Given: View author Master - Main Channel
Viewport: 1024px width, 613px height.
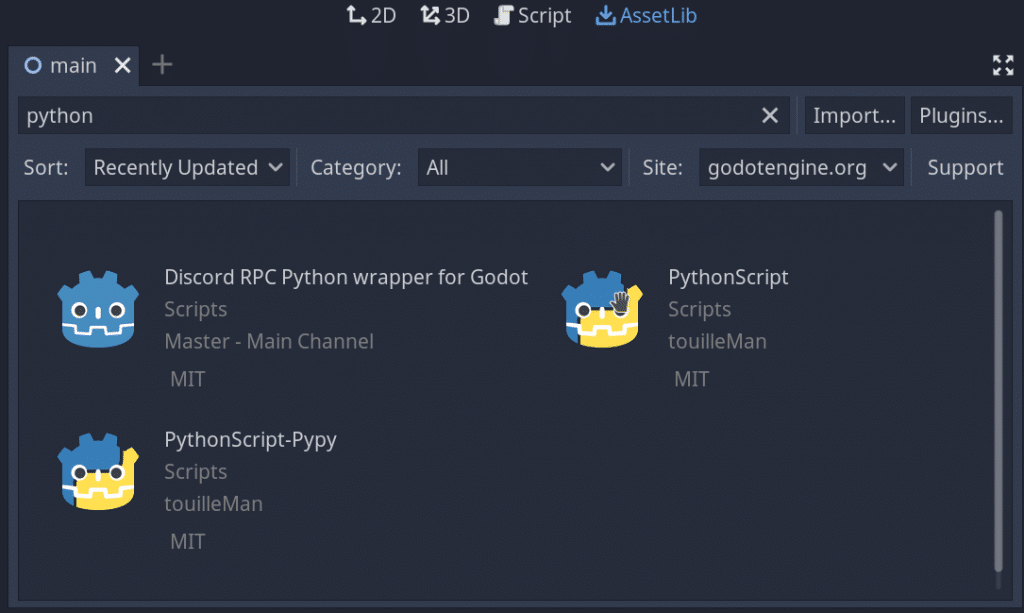Looking at the screenshot, I should click(x=269, y=341).
